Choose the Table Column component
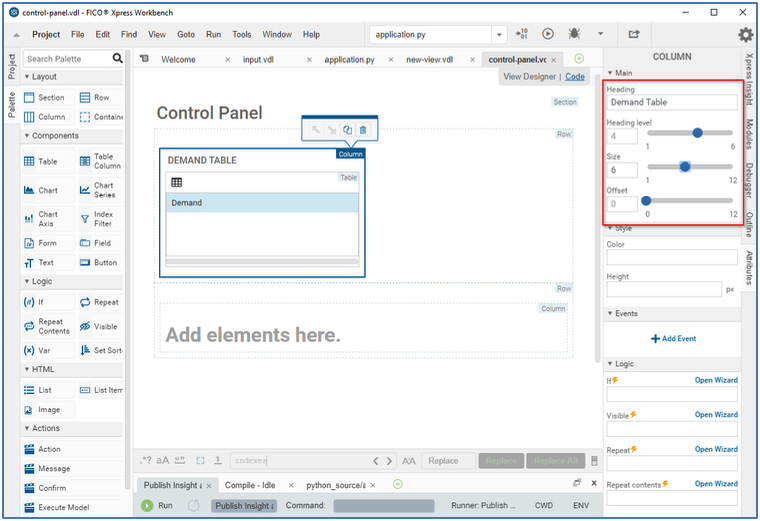760x521 pixels. pos(100,161)
